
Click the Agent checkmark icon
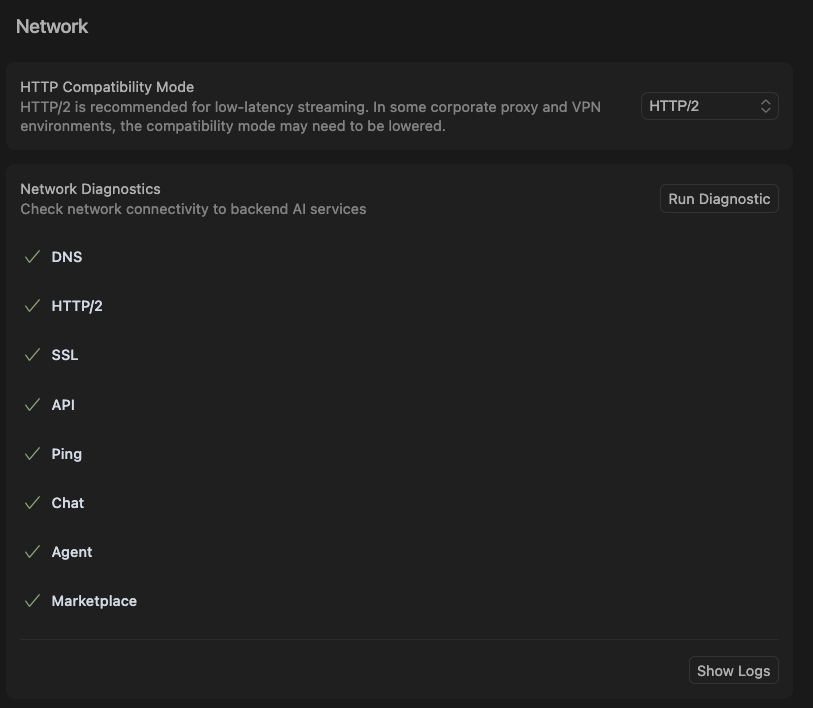(32, 552)
